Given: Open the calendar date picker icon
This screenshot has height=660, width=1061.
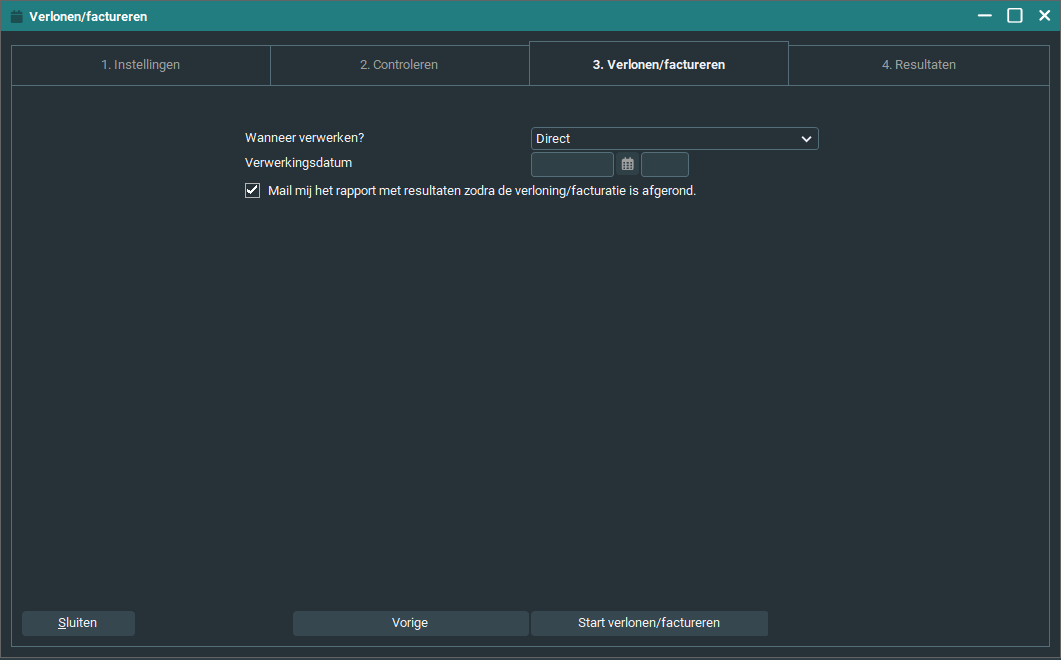Looking at the screenshot, I should click(x=627, y=165).
